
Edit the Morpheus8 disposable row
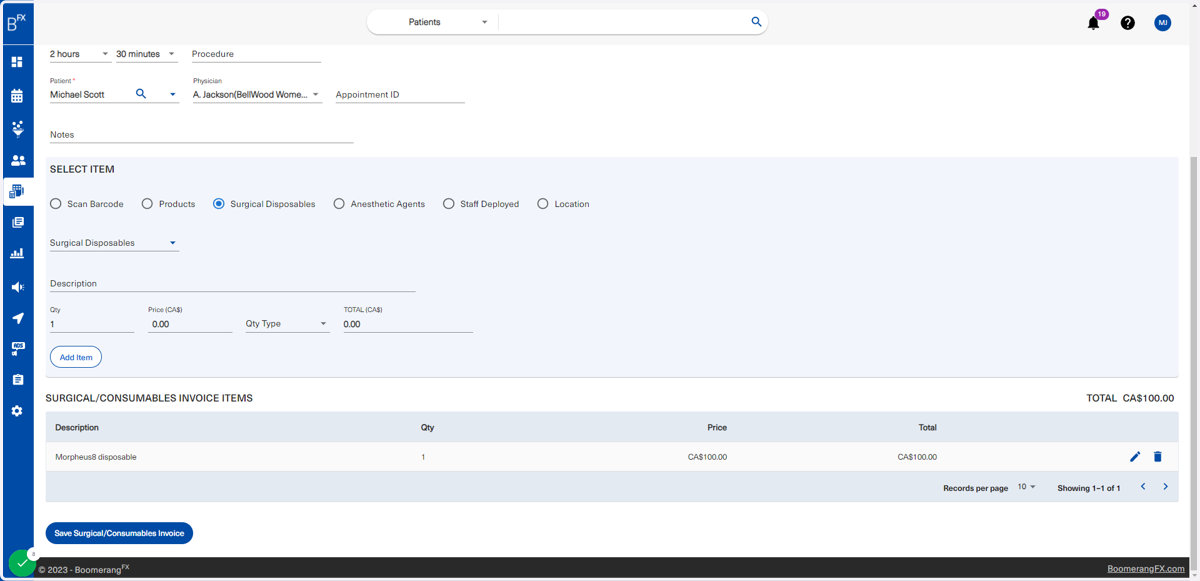pos(1135,457)
